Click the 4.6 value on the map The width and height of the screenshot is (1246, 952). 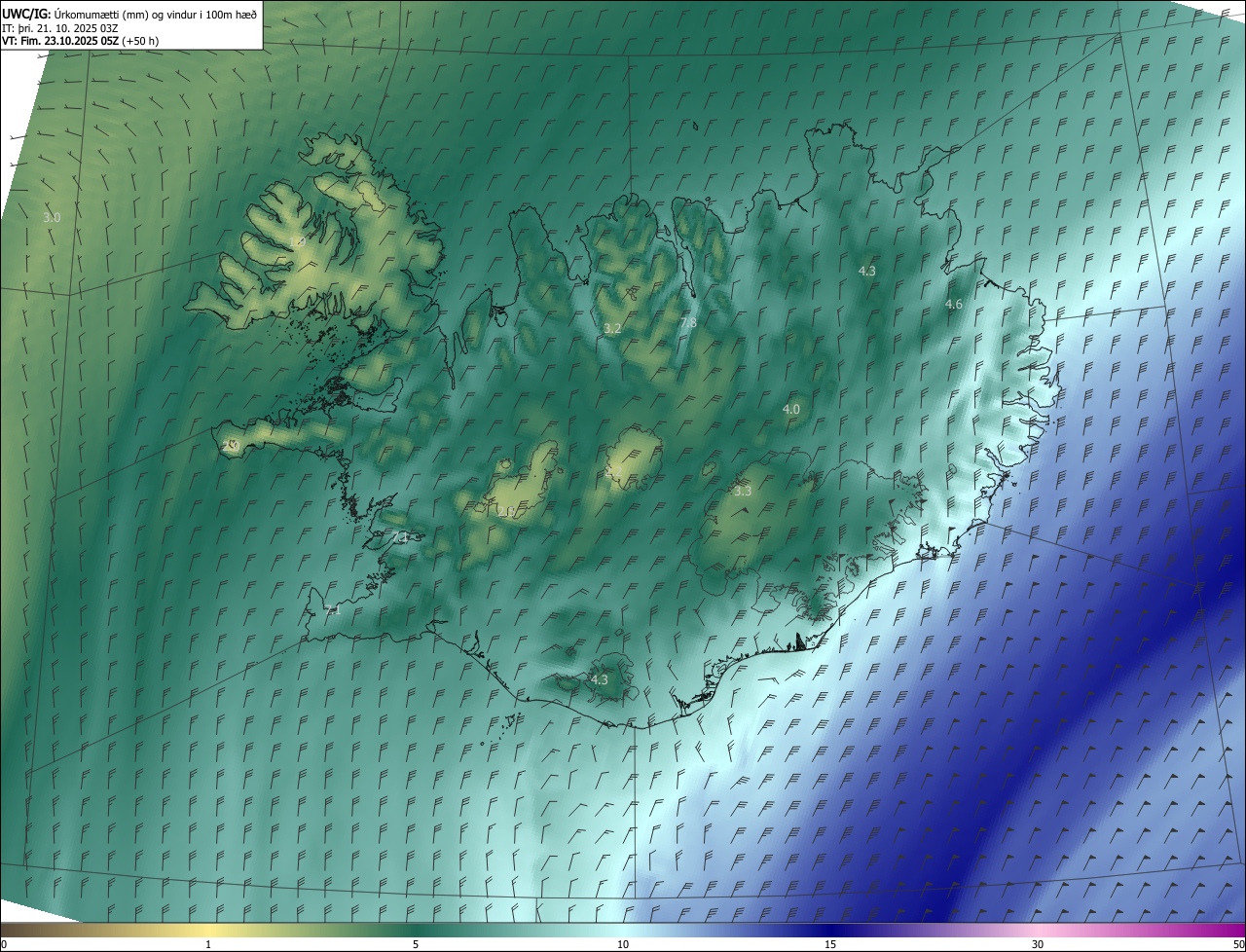(x=954, y=305)
